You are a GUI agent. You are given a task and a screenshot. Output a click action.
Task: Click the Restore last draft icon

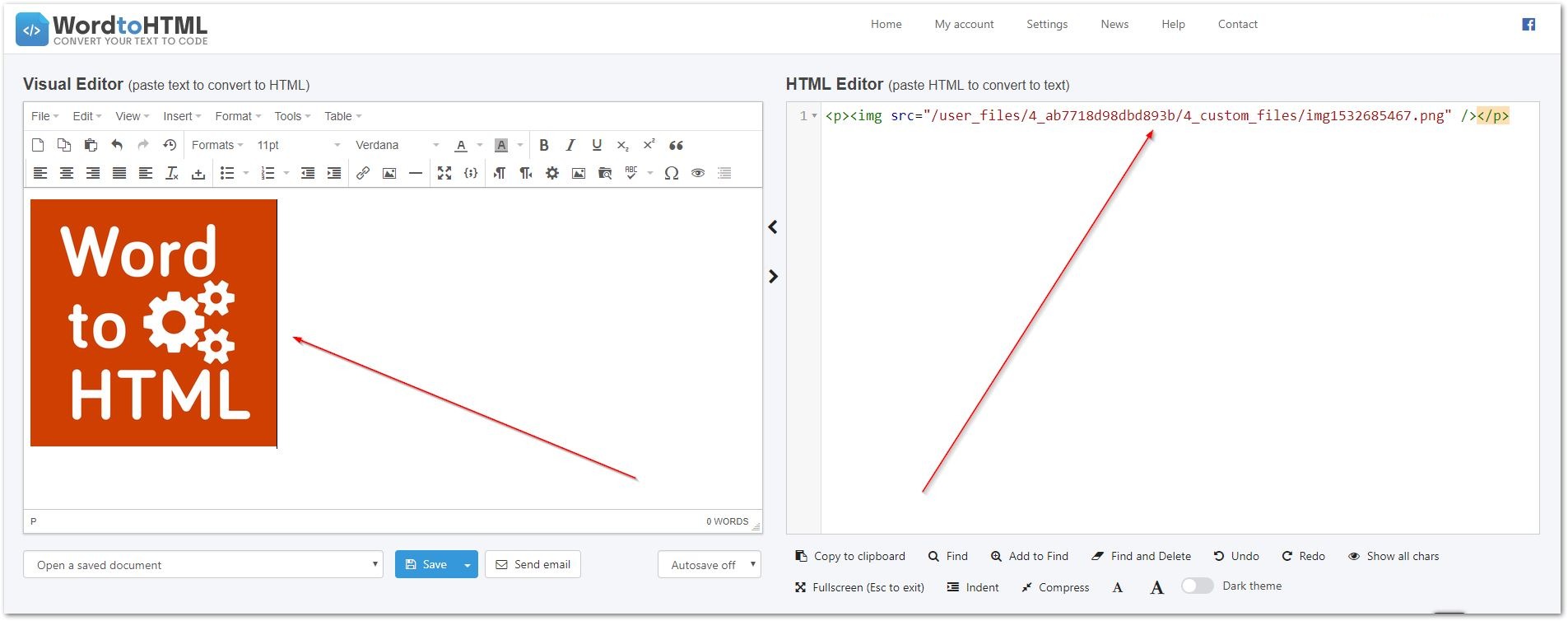170,145
